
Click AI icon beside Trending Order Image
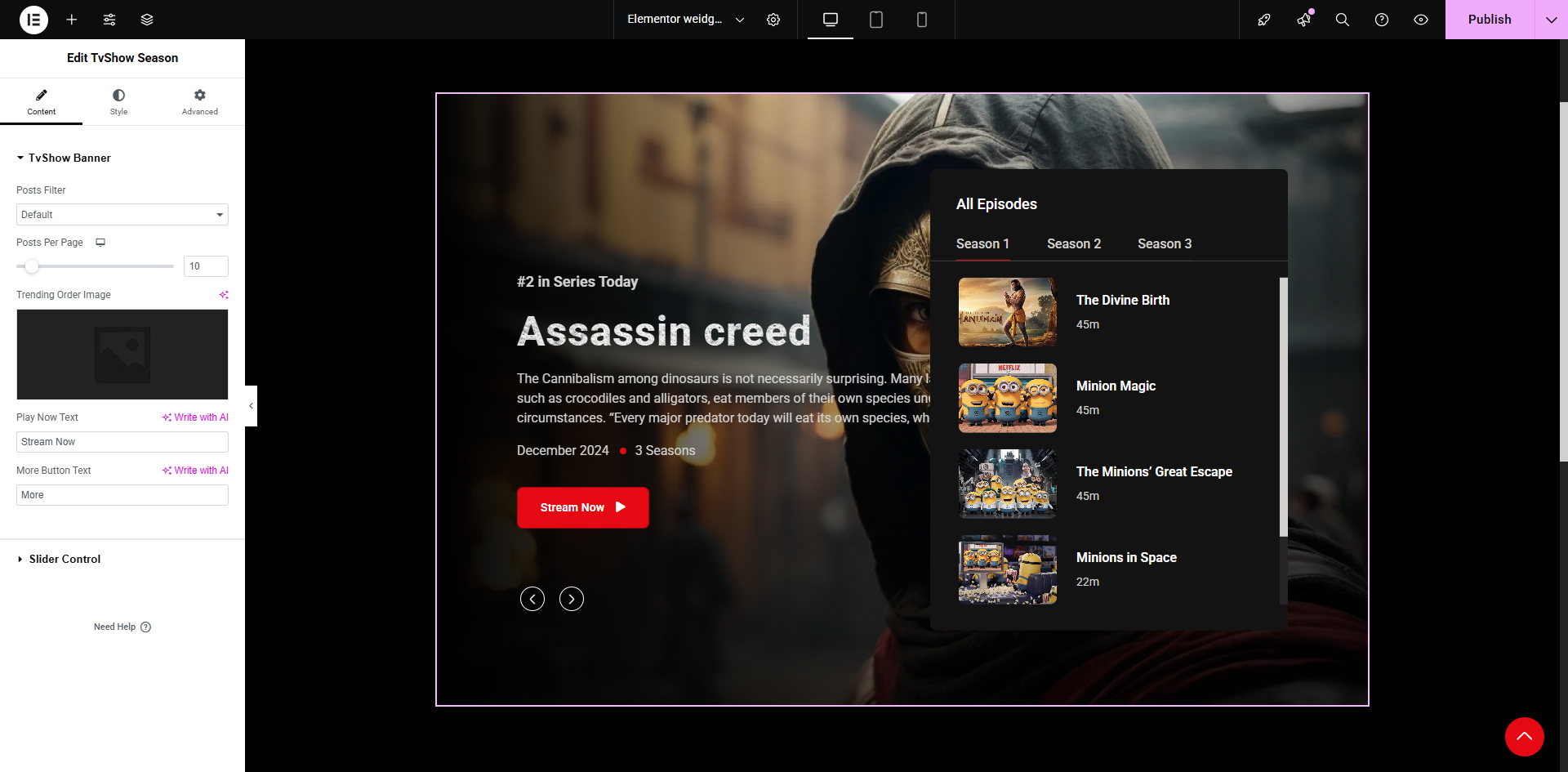coord(224,295)
